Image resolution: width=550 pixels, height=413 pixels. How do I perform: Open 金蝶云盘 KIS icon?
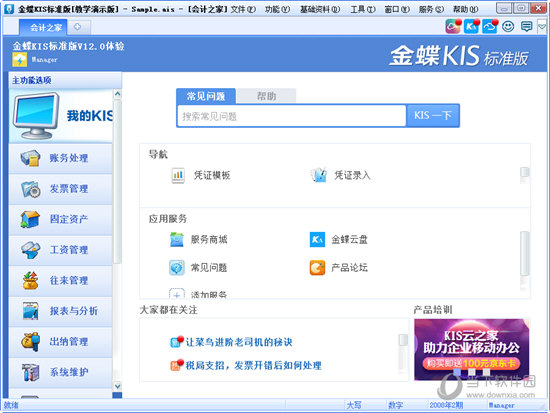[317, 240]
